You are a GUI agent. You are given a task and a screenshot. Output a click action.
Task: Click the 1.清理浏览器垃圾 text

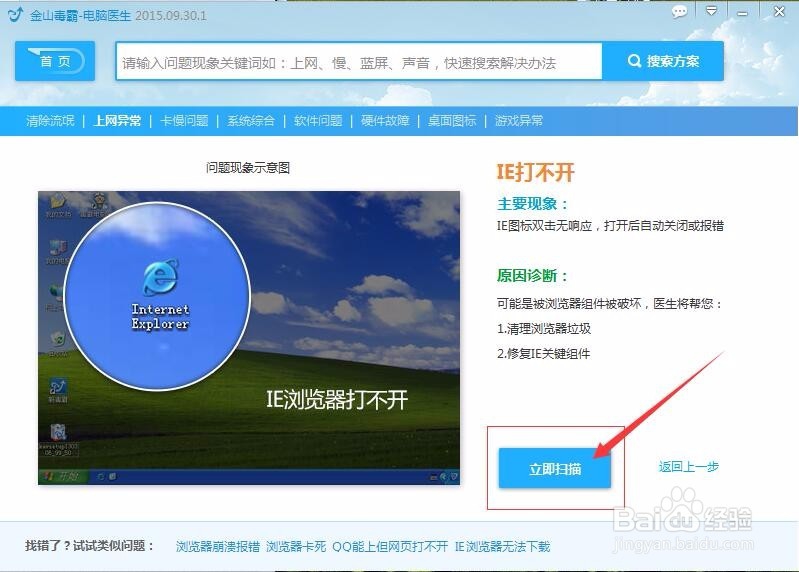click(544, 329)
